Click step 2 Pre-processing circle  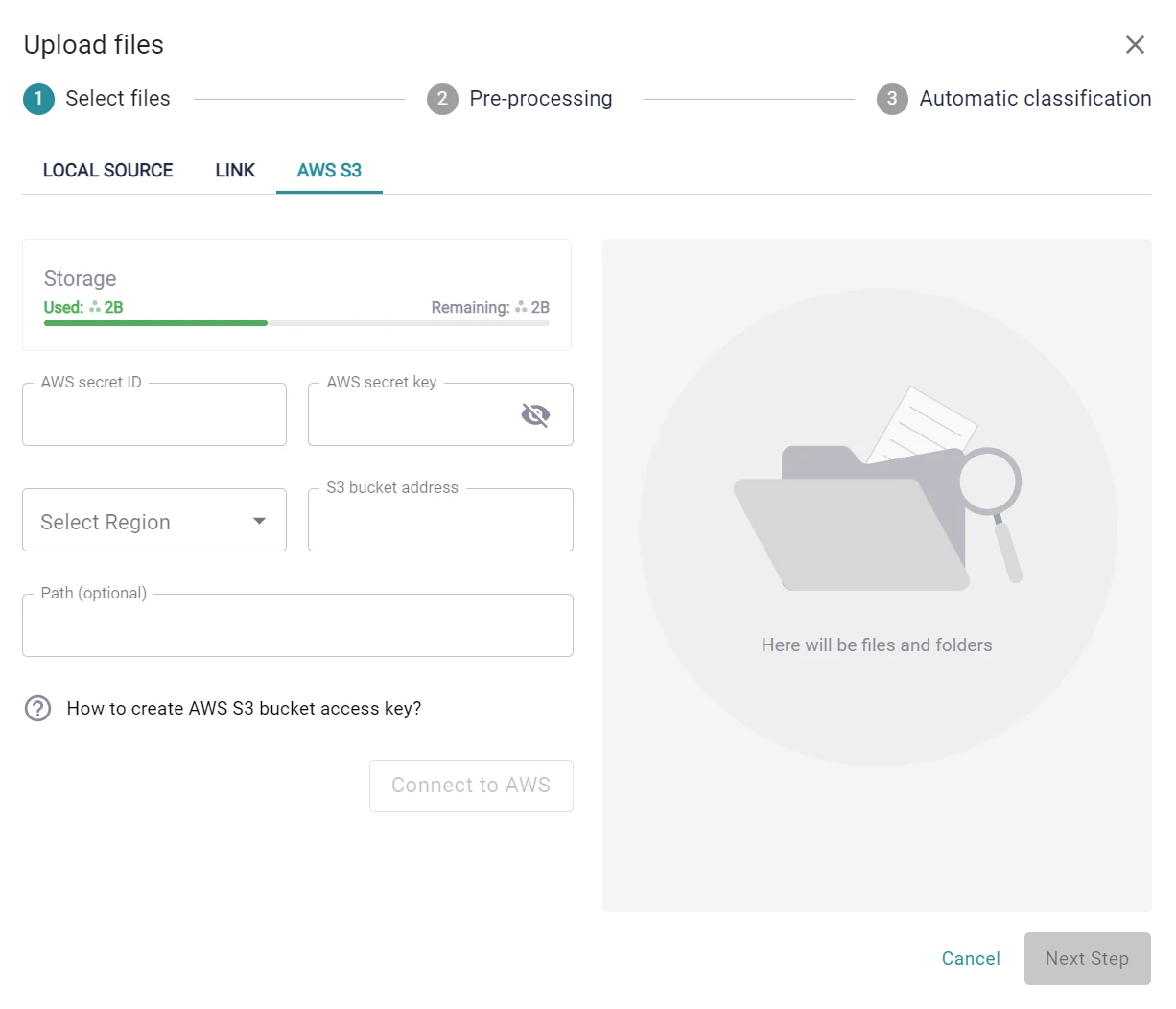[x=442, y=99]
